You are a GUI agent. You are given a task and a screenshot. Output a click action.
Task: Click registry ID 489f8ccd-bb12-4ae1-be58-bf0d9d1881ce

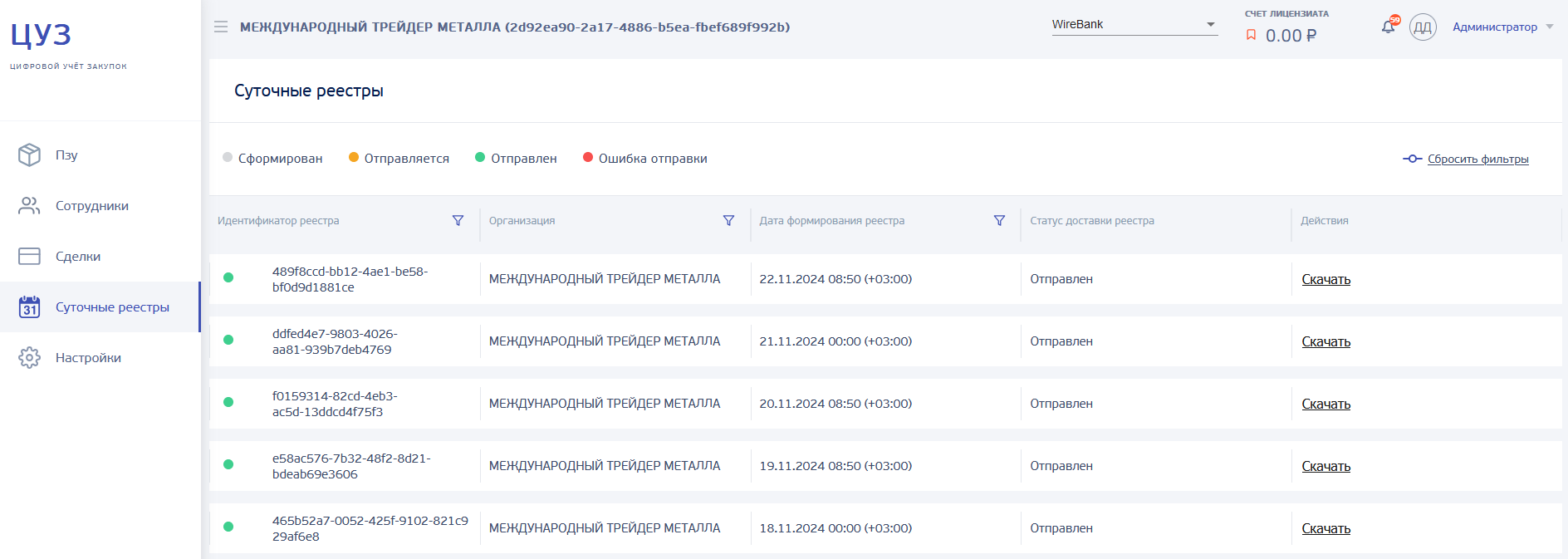(x=350, y=279)
